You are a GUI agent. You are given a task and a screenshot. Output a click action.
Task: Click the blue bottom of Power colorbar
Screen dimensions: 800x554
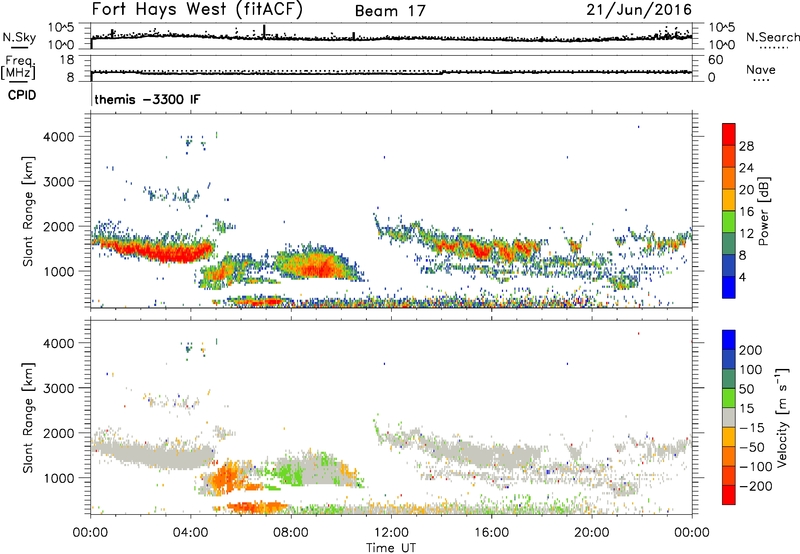729,287
